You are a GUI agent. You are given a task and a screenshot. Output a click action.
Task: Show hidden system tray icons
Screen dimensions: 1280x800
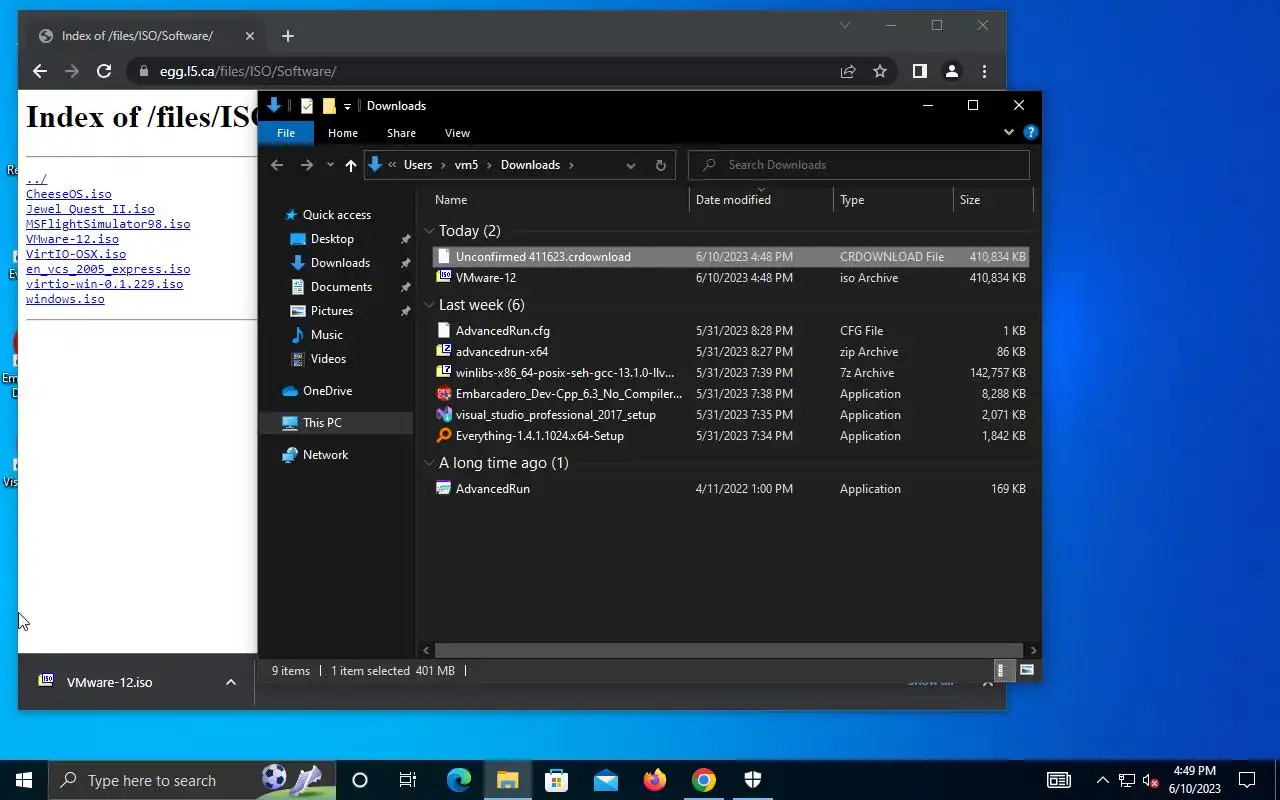[x=1103, y=780]
